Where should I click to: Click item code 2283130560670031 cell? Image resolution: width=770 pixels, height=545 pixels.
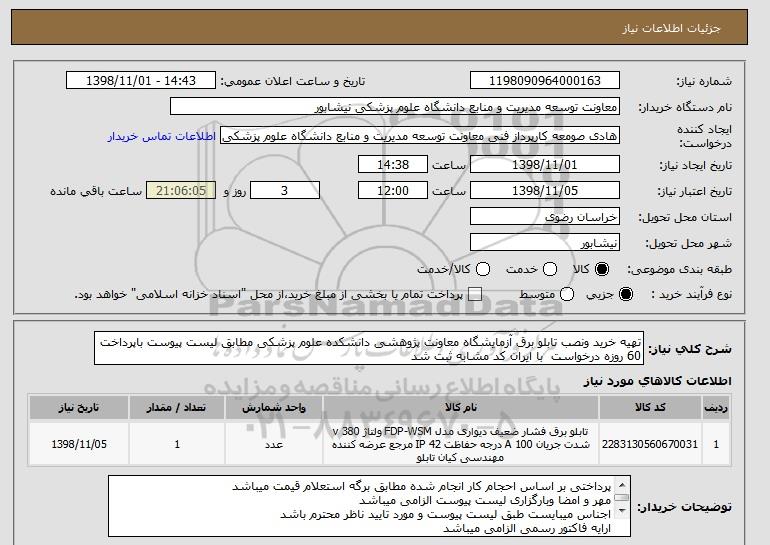tap(650, 444)
